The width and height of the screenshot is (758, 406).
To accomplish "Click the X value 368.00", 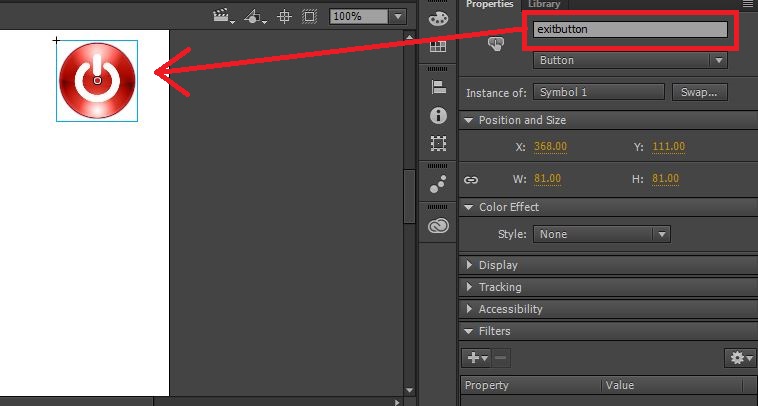I will (550, 146).
